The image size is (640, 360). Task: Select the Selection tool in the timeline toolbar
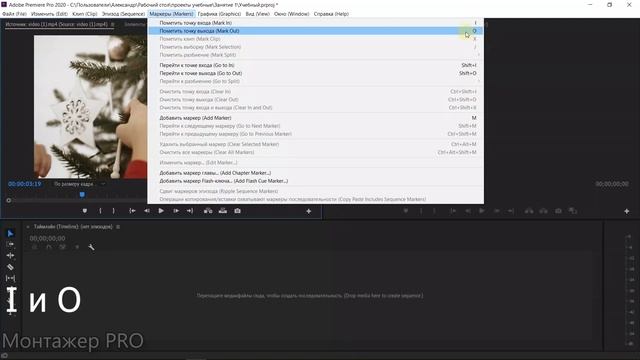[10, 233]
